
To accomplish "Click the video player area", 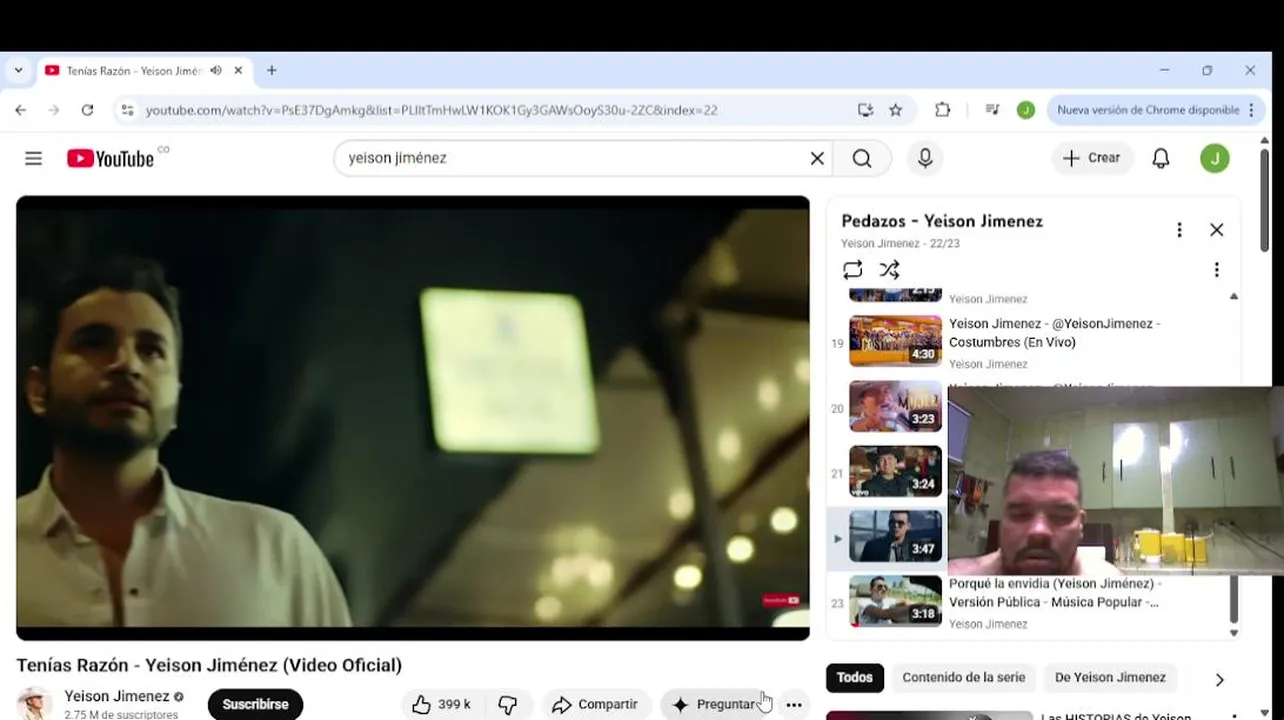I will coord(413,418).
